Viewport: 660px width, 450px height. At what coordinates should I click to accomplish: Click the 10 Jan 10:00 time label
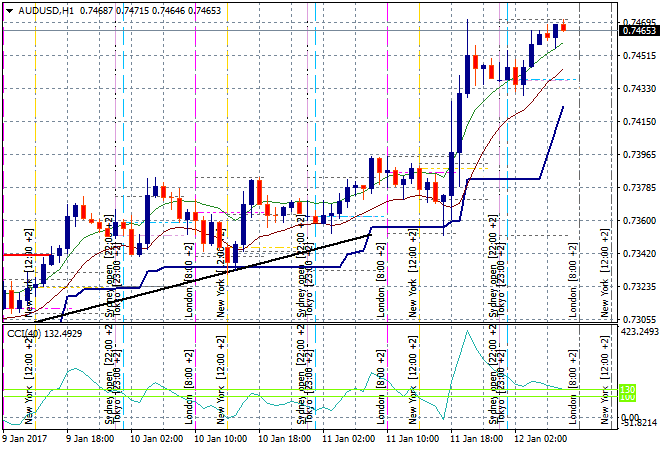(220, 438)
